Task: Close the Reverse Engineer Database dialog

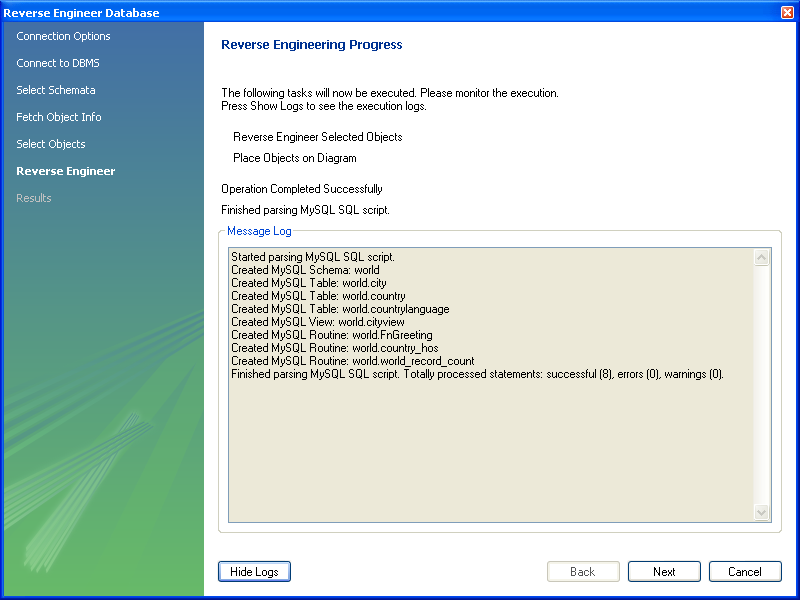Action: [787, 12]
